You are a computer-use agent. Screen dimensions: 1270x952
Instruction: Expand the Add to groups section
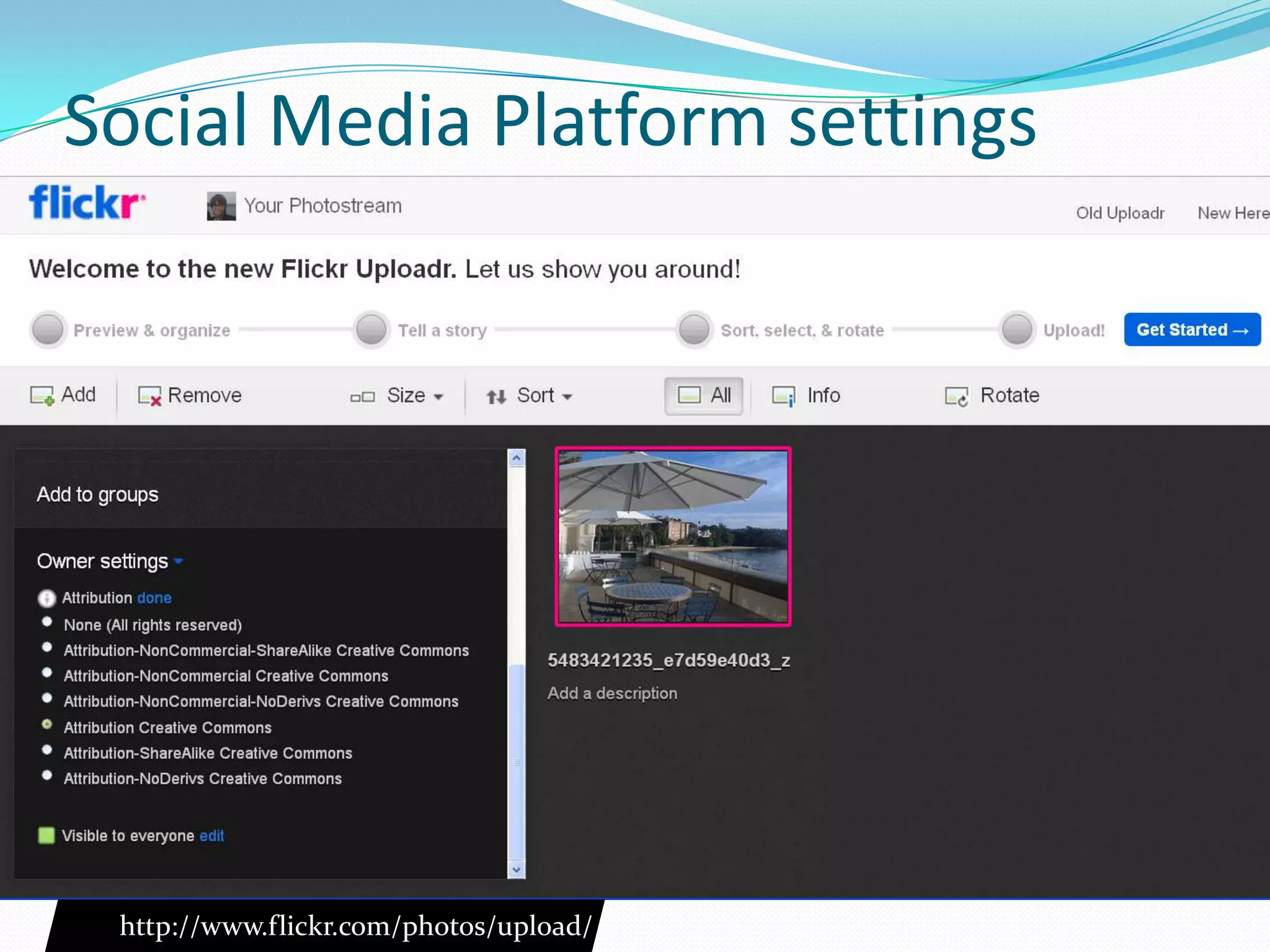pos(97,495)
